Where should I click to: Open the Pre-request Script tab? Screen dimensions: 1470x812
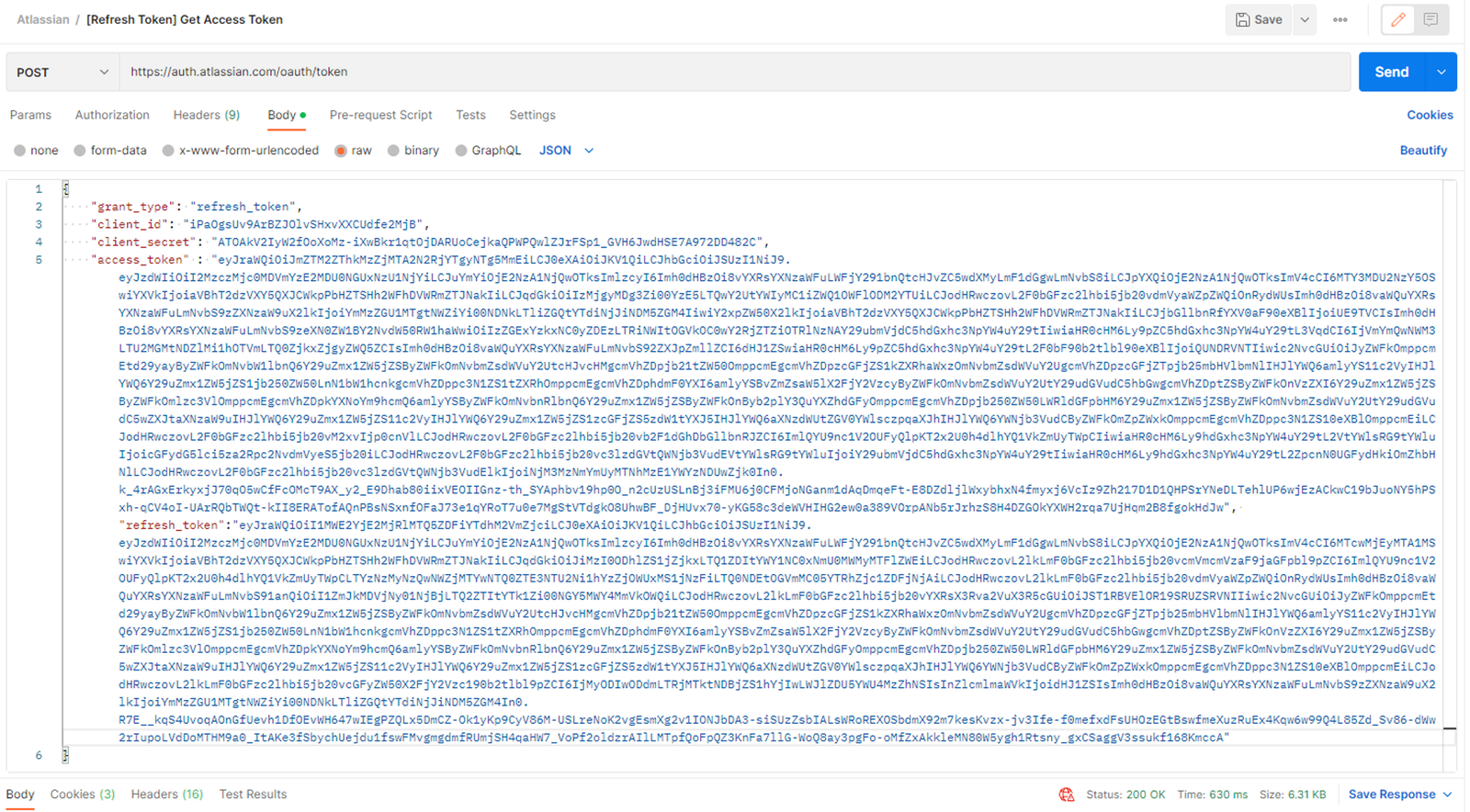[380, 115]
